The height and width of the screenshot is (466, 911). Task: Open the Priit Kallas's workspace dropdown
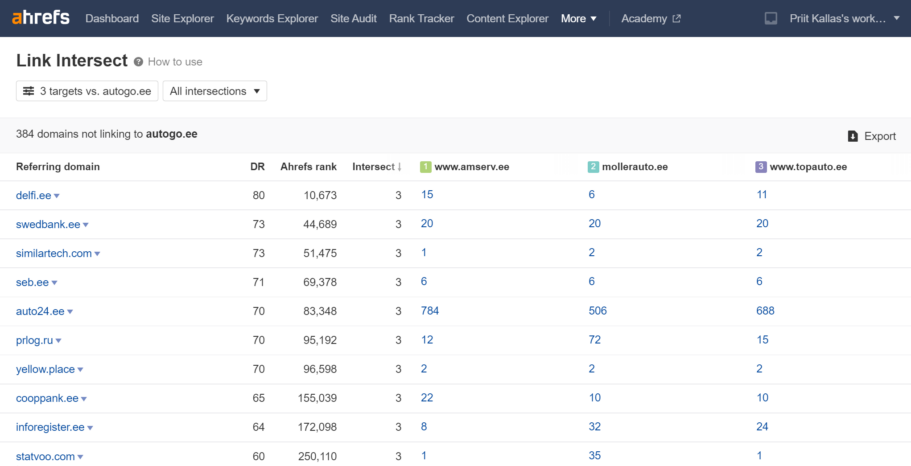[845, 19]
